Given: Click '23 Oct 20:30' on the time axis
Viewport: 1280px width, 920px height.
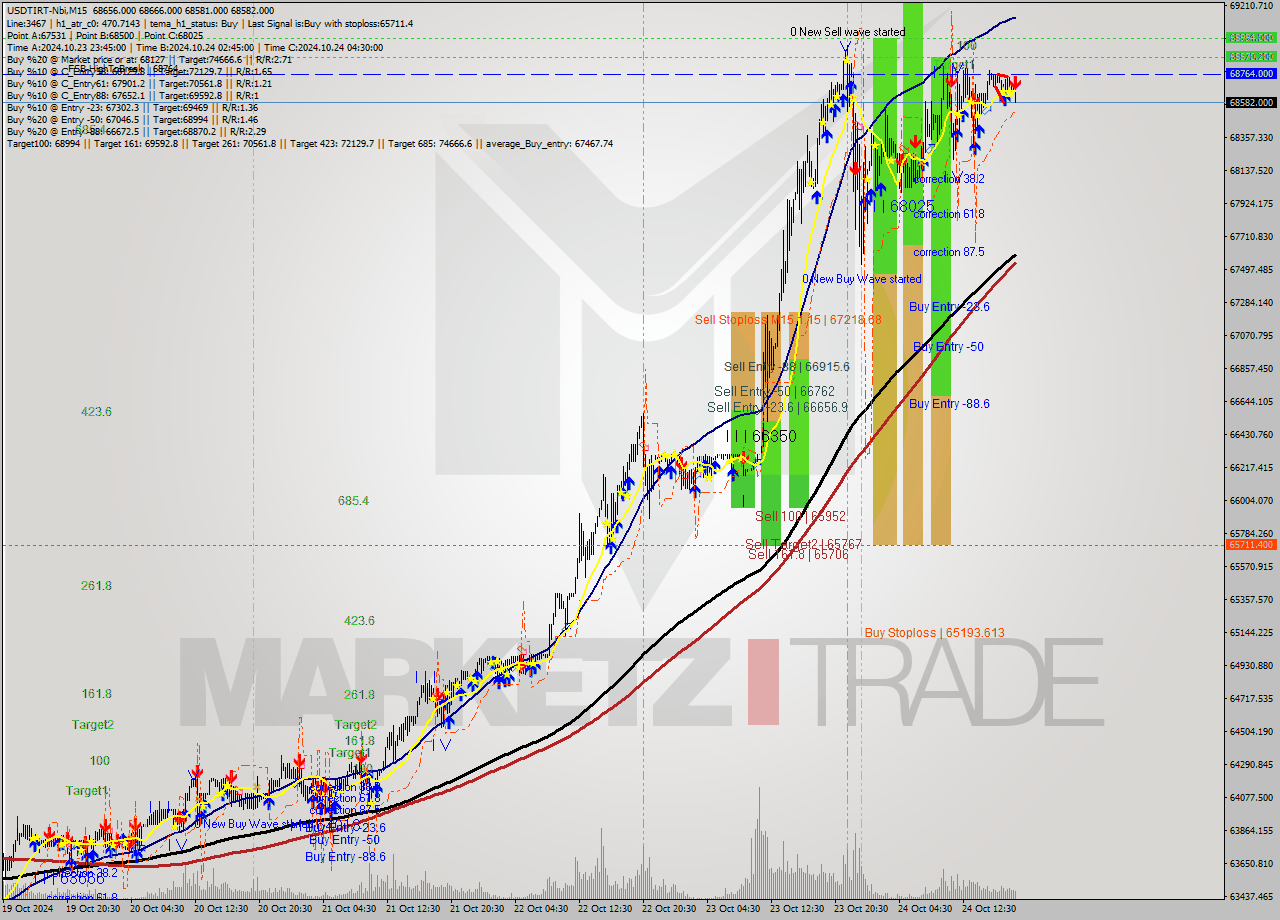Looking at the screenshot, I should [861, 909].
